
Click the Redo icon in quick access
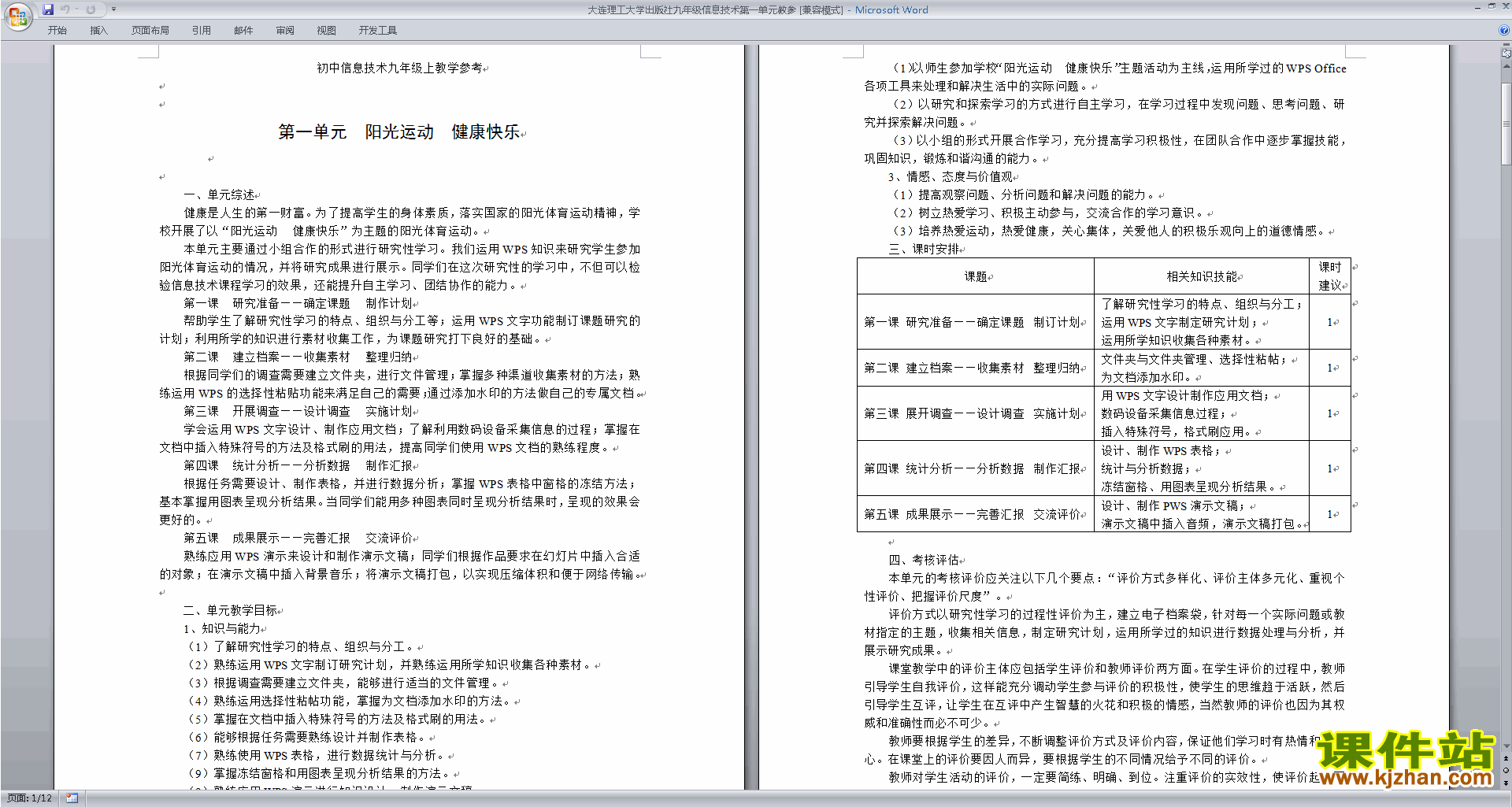pyautogui.click(x=91, y=9)
